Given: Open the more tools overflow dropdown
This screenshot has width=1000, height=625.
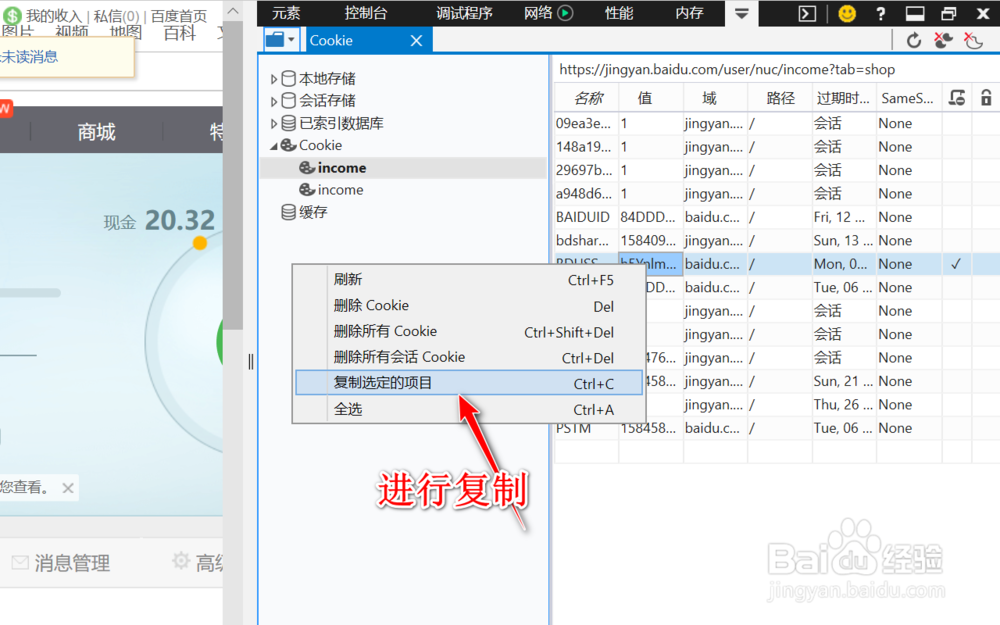Looking at the screenshot, I should click(742, 13).
